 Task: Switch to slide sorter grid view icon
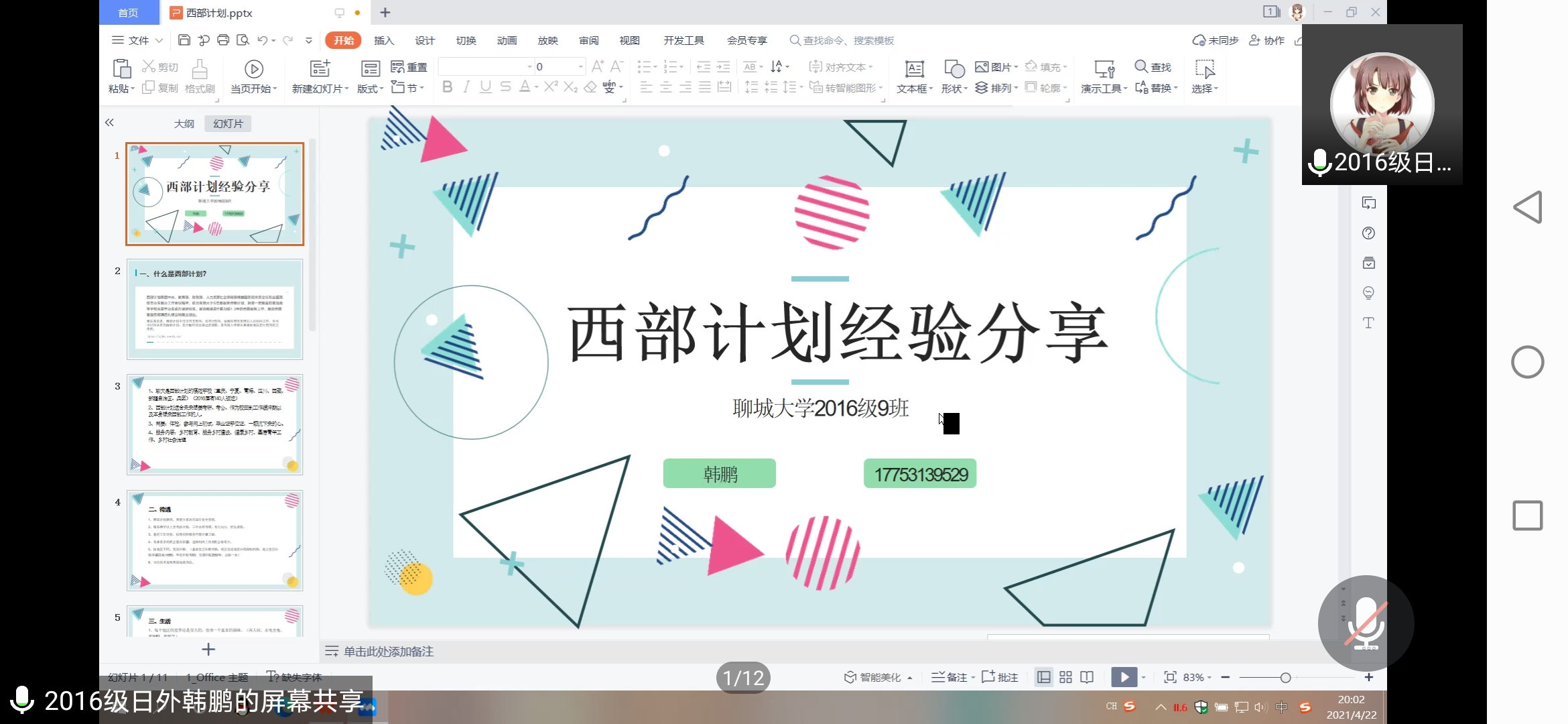1065,678
